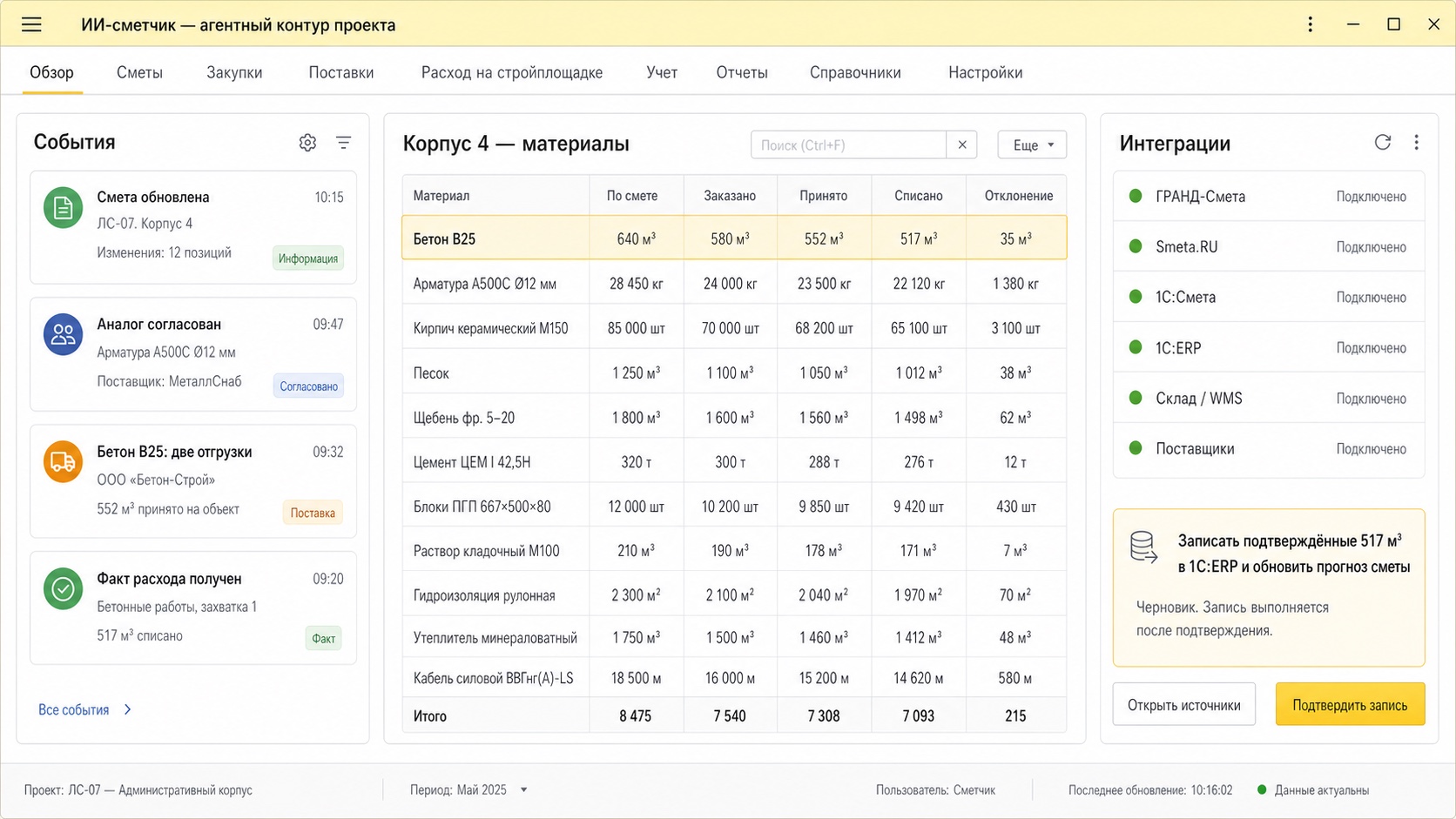
Task: Clear the search field with the X button
Action: 961,144
